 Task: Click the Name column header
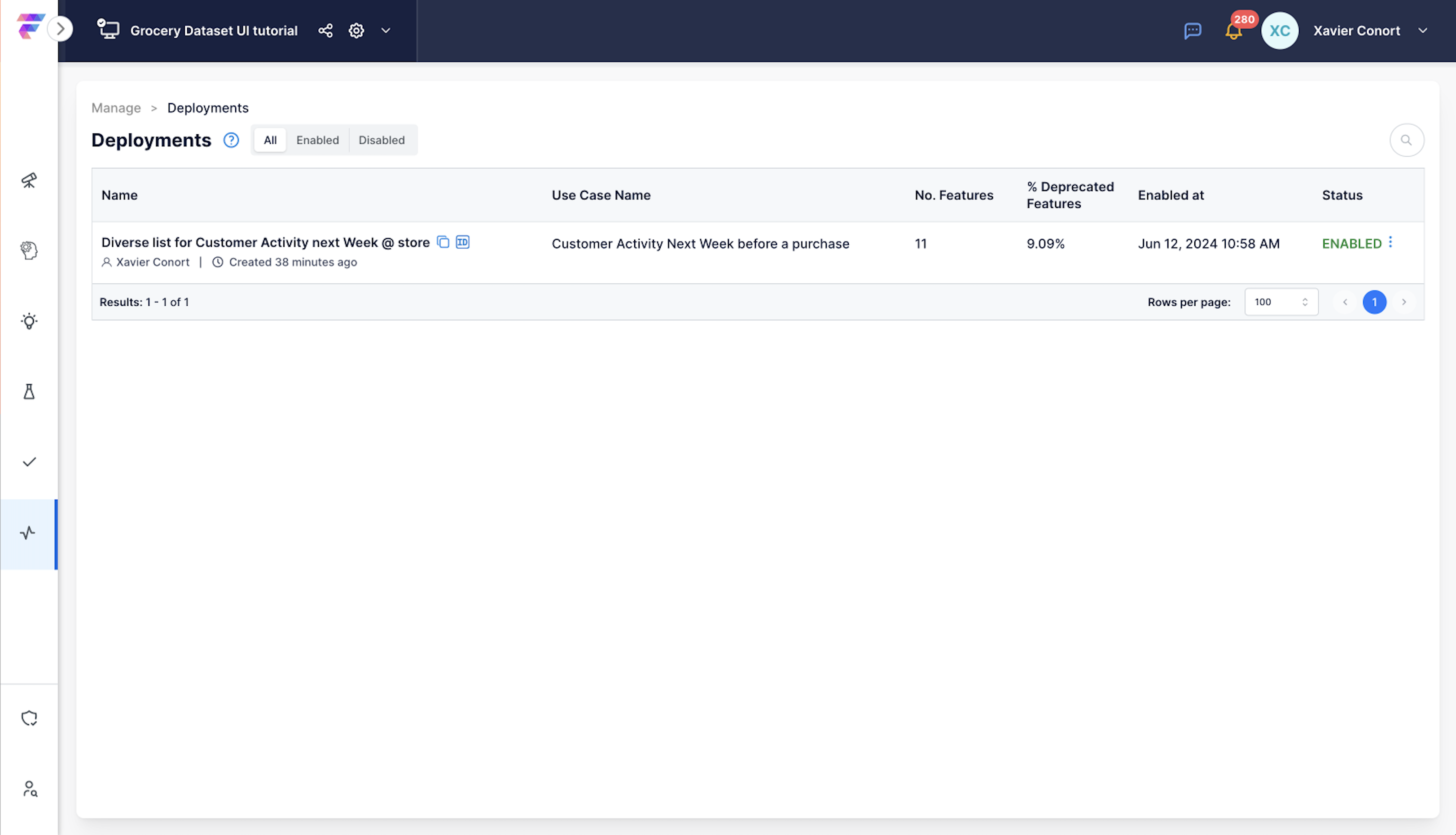click(119, 195)
